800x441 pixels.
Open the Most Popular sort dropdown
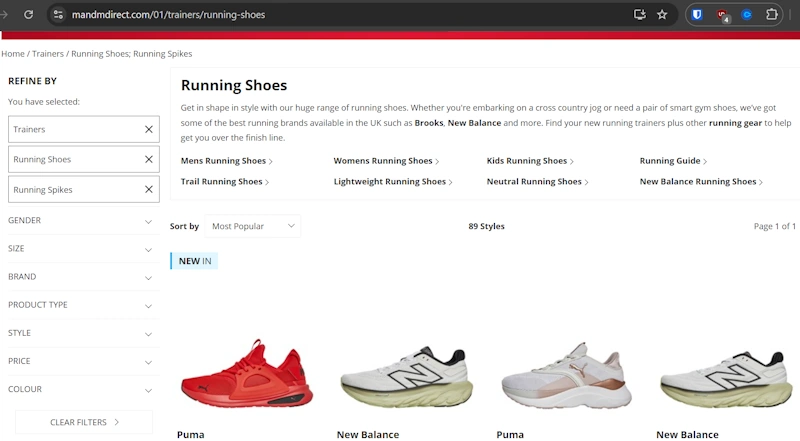click(253, 226)
